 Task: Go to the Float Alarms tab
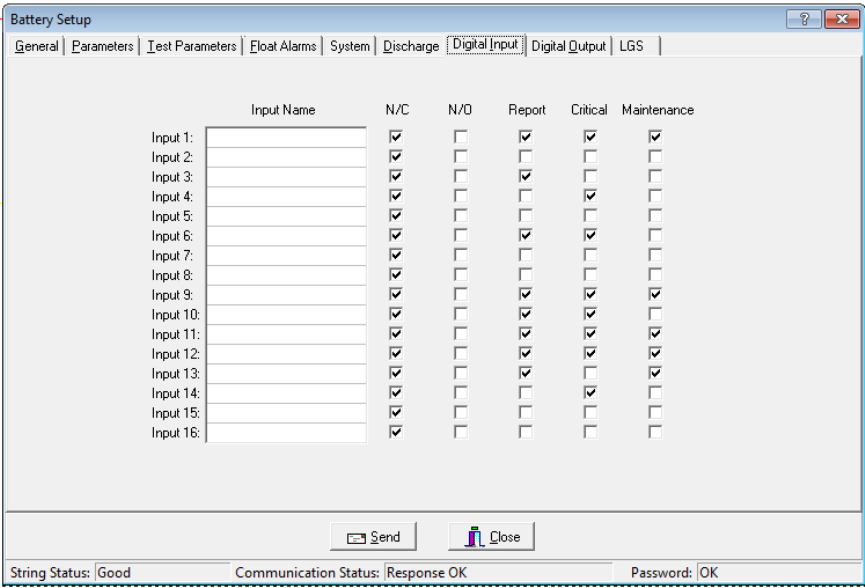(x=283, y=46)
